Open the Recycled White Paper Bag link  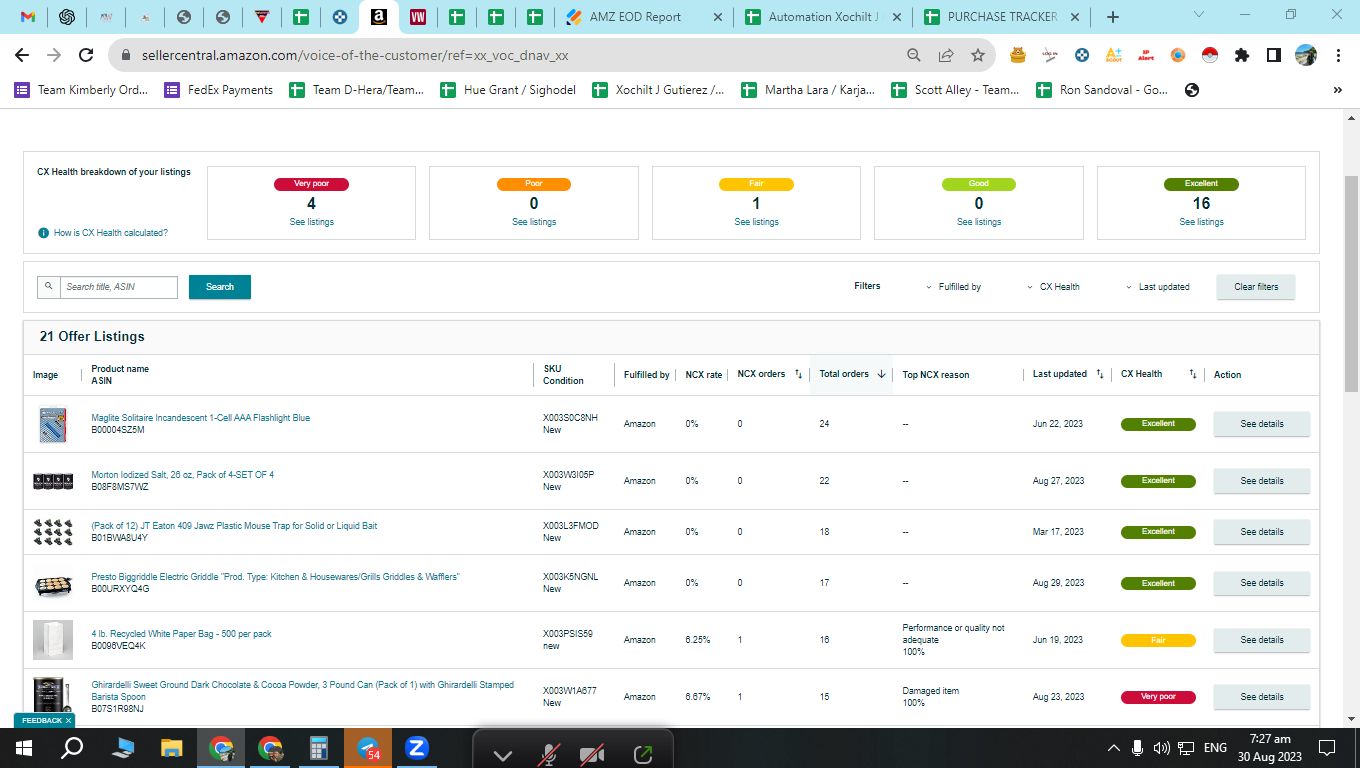[x=181, y=634]
